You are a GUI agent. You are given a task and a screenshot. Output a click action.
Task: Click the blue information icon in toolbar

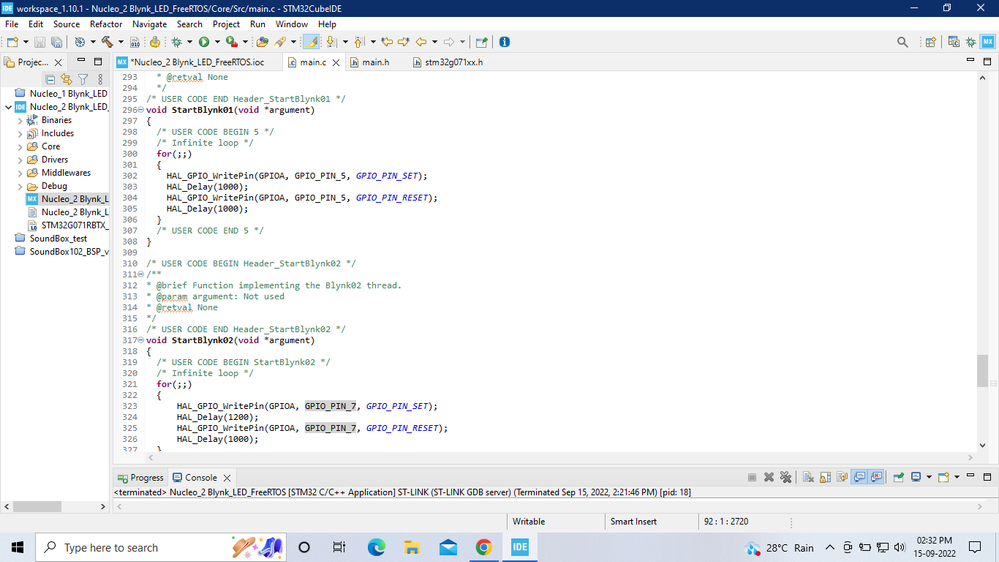505,42
